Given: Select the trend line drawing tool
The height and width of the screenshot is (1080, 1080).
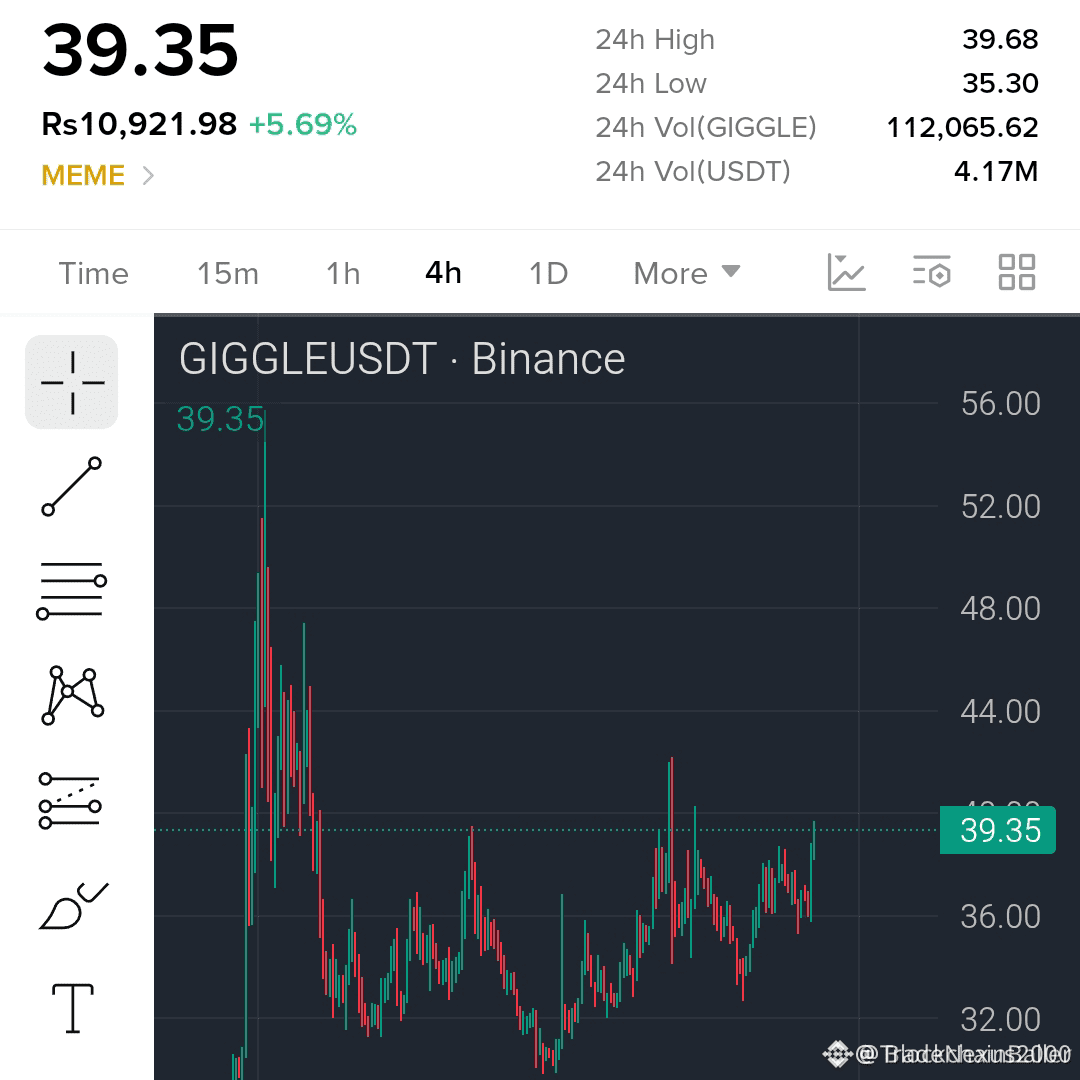Looking at the screenshot, I should coord(72,486).
